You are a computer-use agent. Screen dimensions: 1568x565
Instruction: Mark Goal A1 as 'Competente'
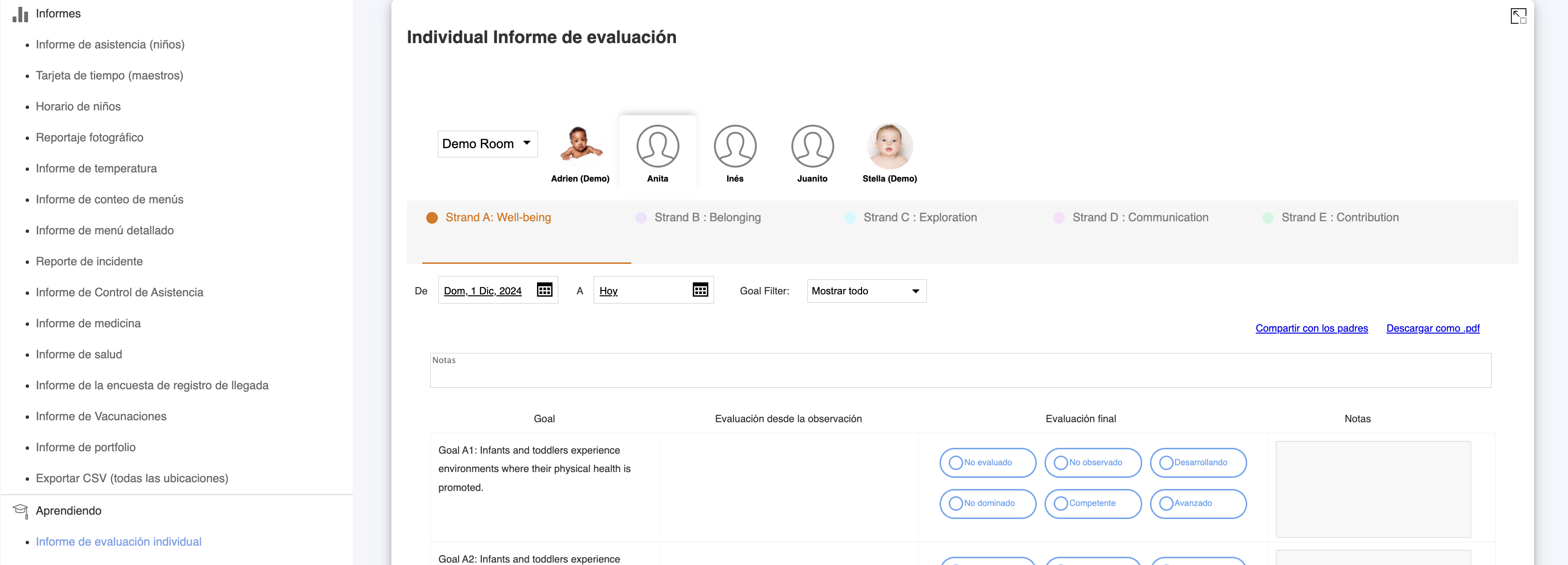1061,504
